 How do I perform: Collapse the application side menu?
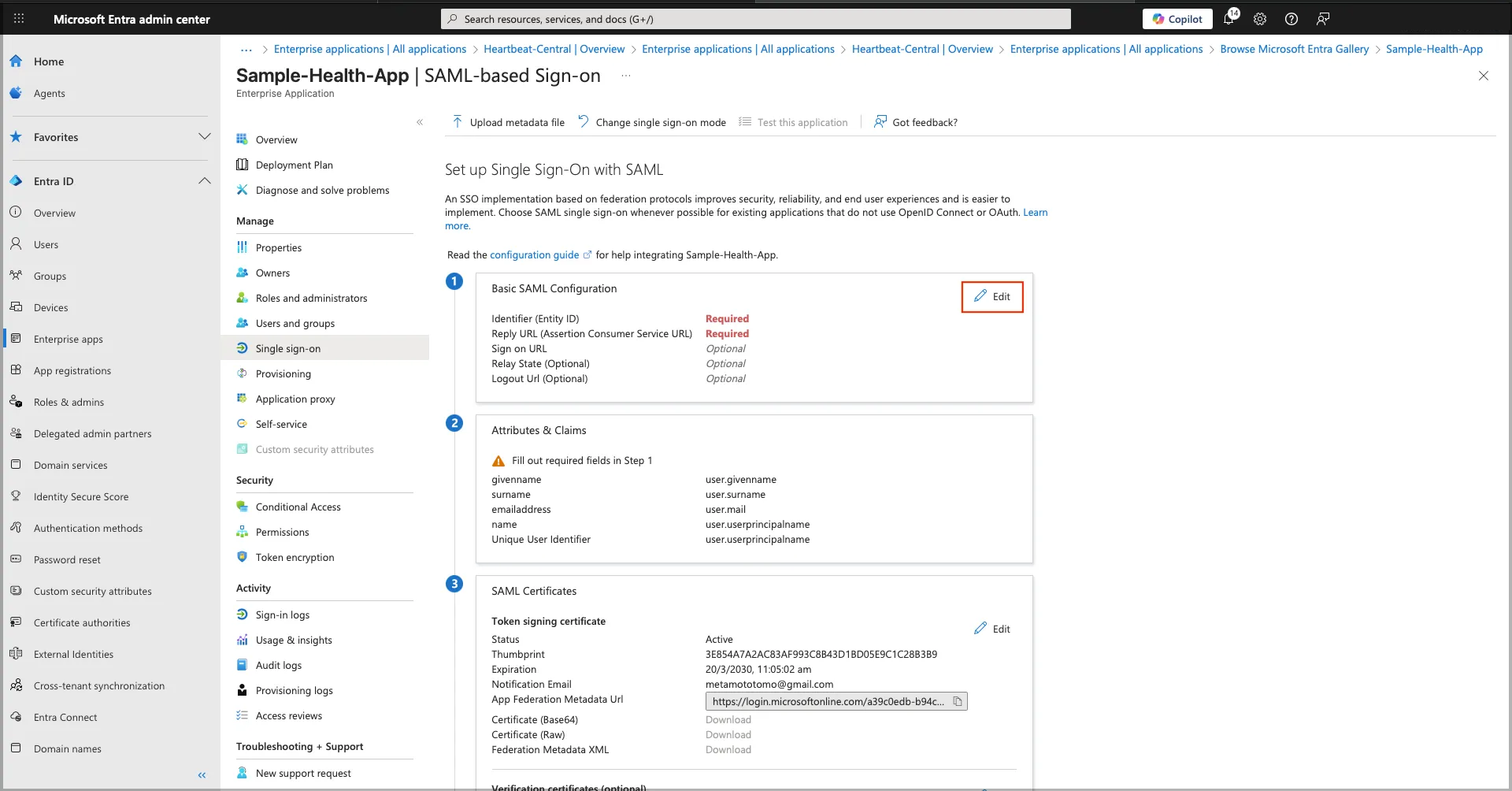coord(420,122)
